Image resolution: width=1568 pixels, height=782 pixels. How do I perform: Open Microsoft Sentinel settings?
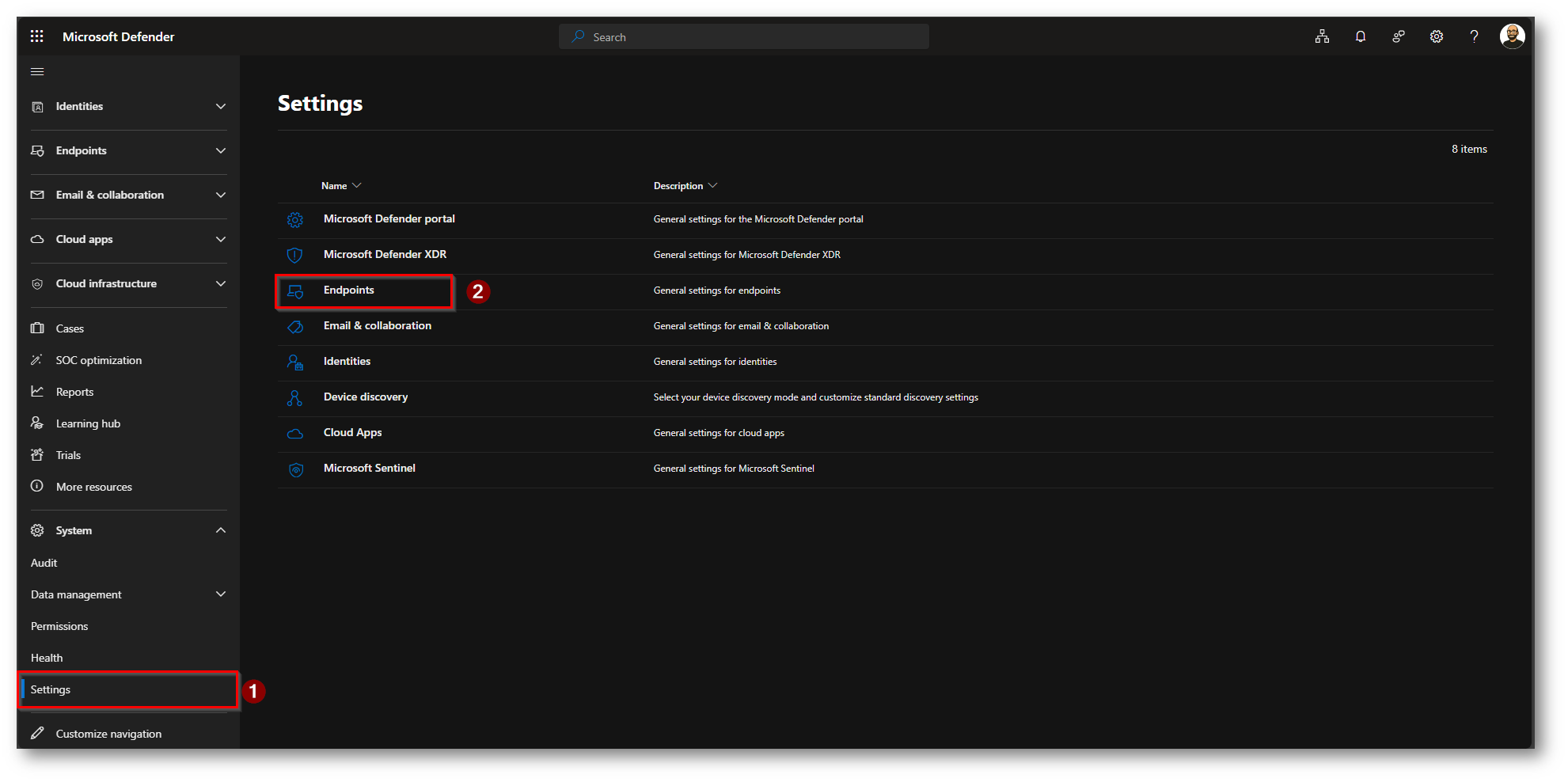click(370, 469)
